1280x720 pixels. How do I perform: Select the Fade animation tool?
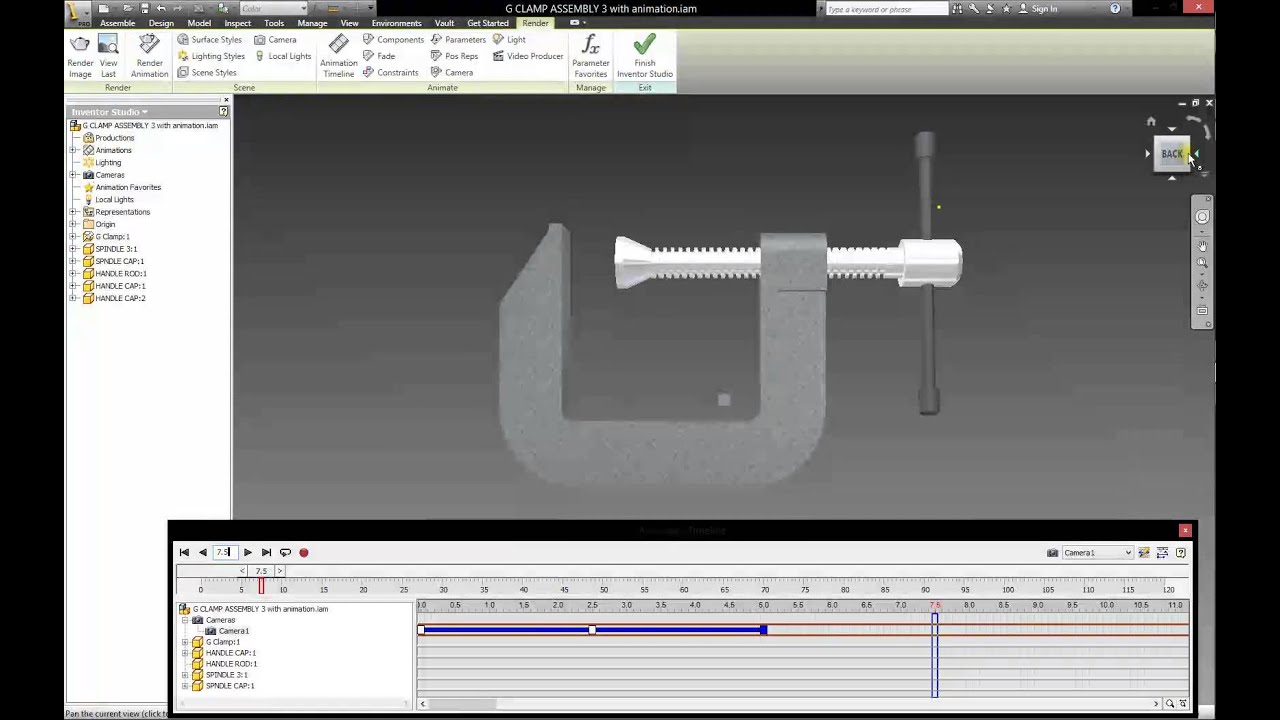tap(378, 56)
